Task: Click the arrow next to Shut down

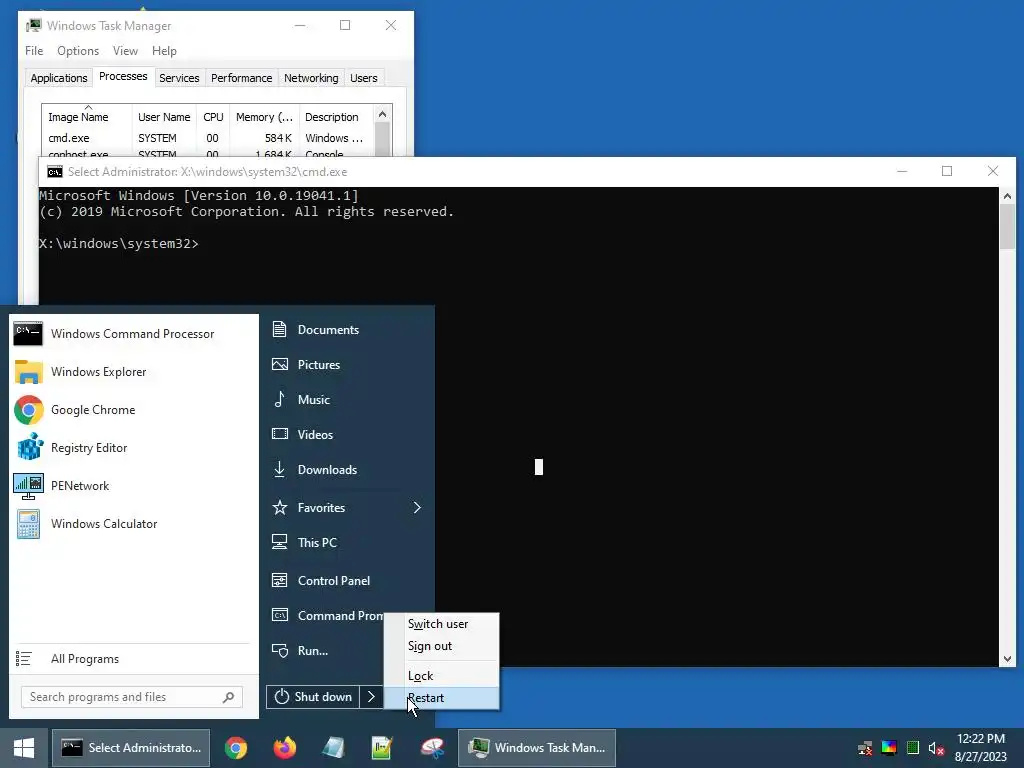Action: pos(371,697)
